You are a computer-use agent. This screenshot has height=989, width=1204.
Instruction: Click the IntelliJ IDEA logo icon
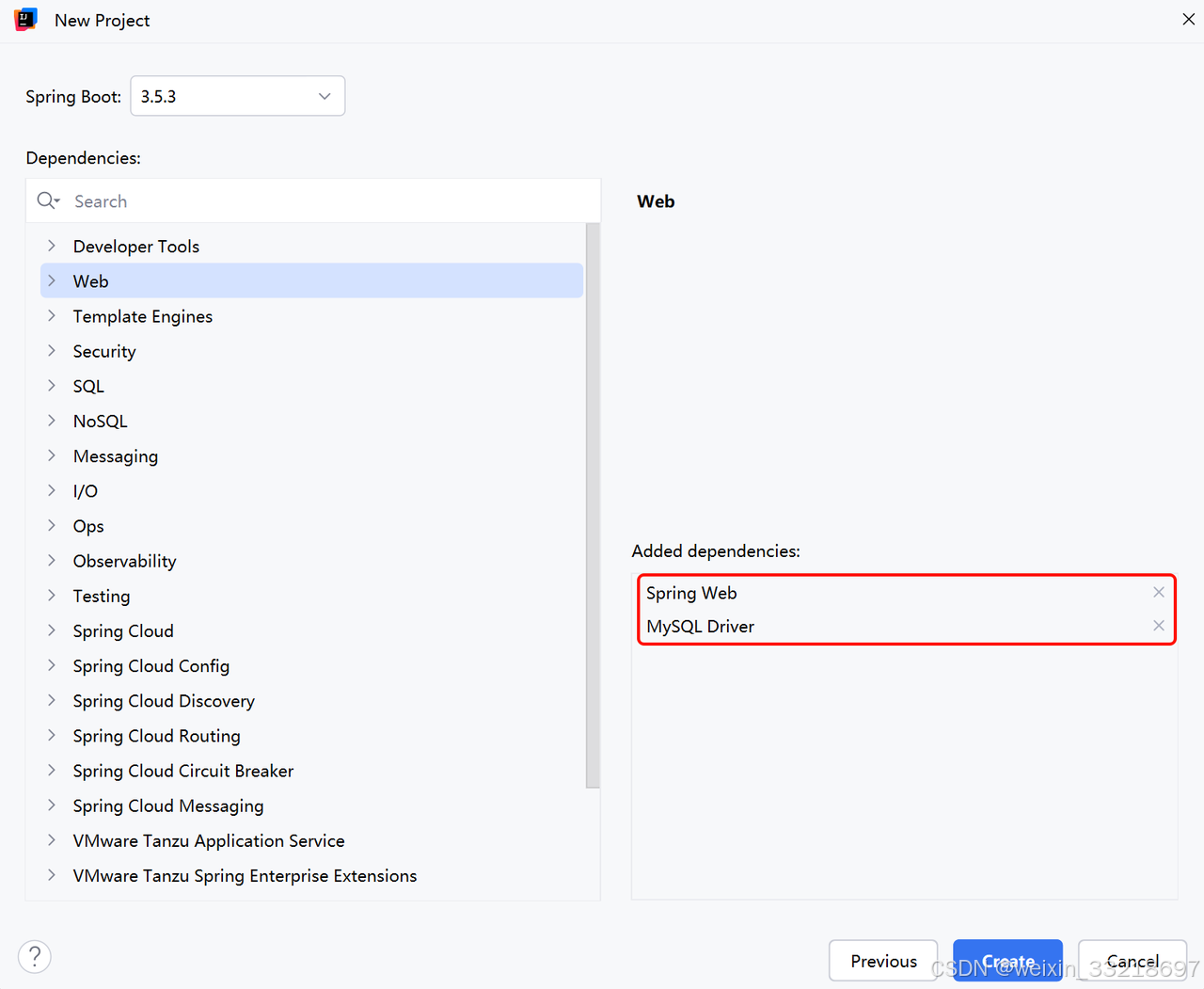25,20
